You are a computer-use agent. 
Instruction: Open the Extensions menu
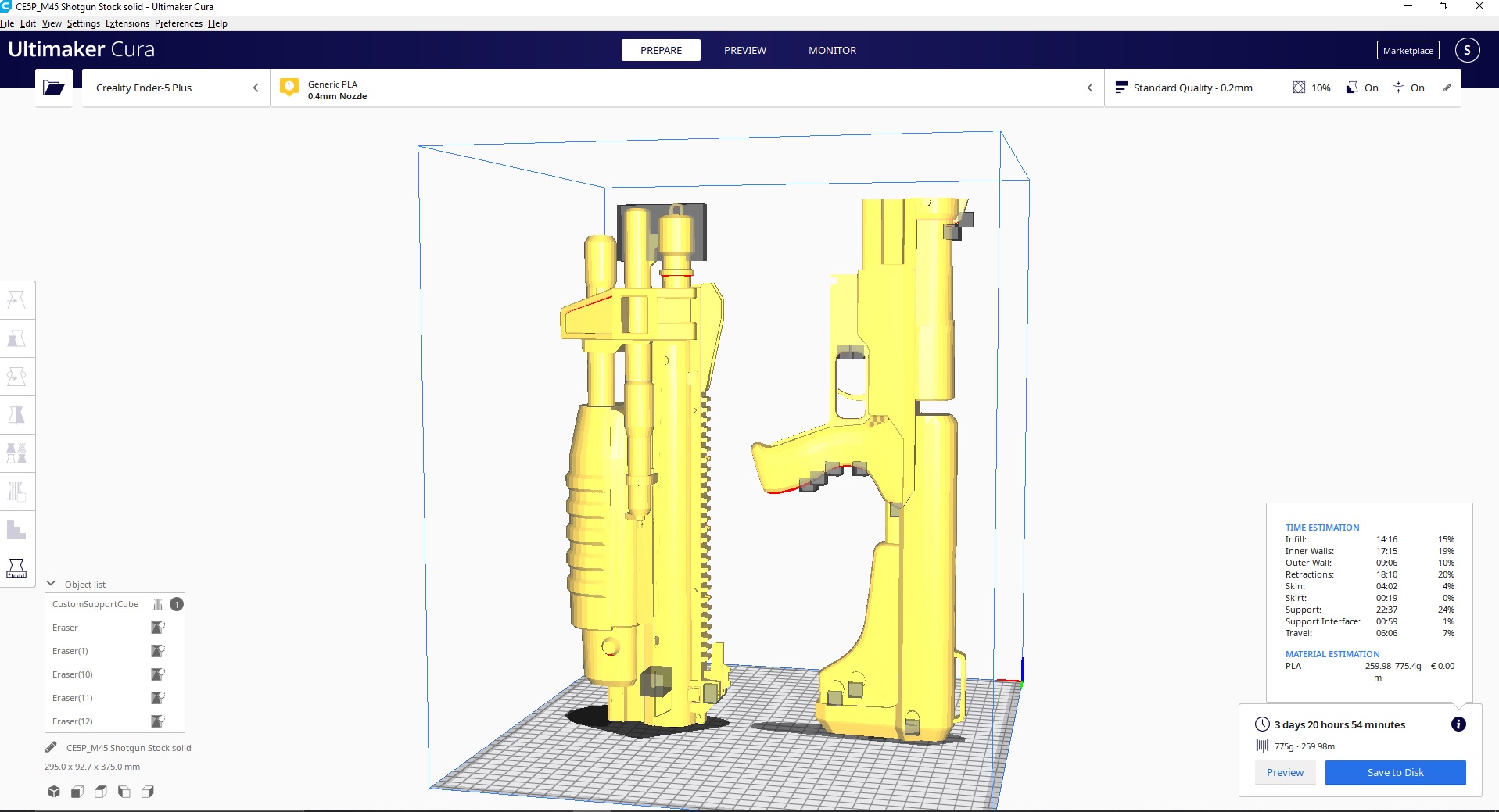pyautogui.click(x=127, y=23)
